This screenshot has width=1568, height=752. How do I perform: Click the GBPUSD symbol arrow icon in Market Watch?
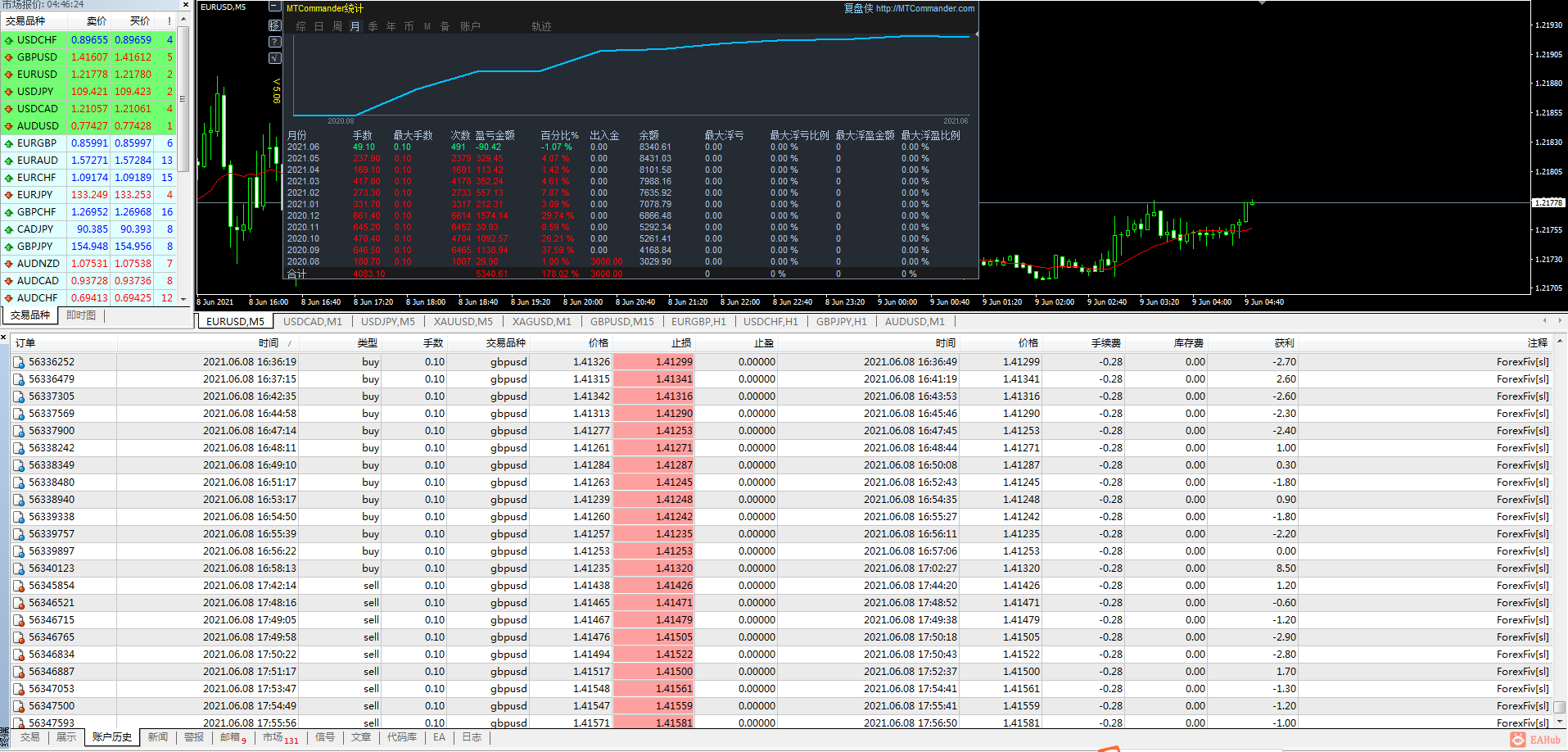pyautogui.click(x=9, y=57)
